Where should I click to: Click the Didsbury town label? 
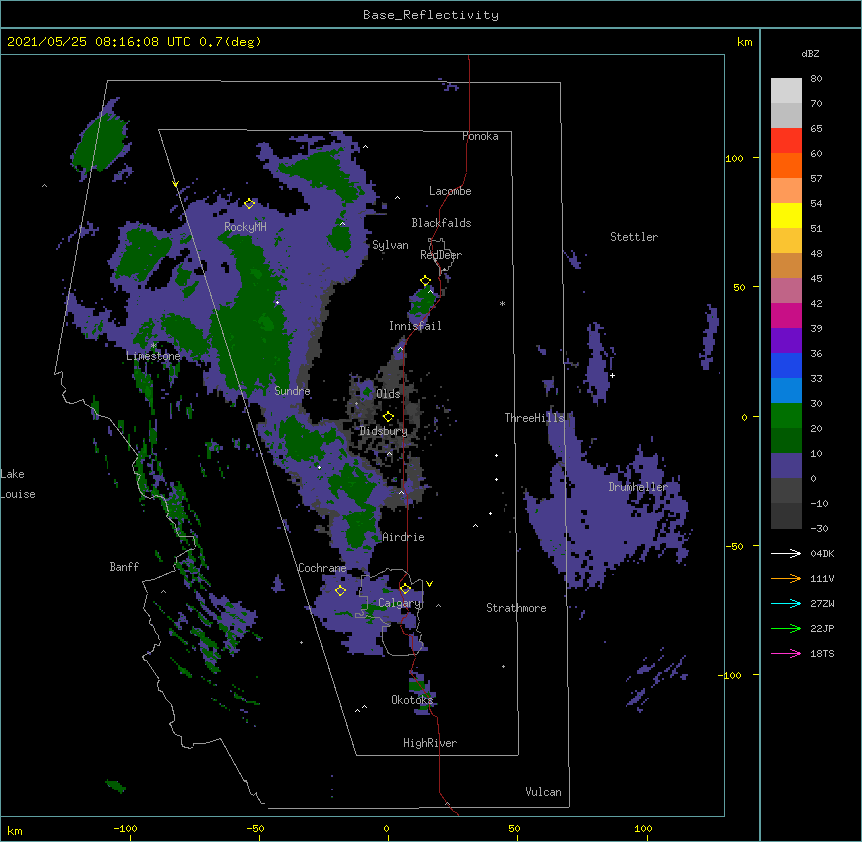coord(383,431)
